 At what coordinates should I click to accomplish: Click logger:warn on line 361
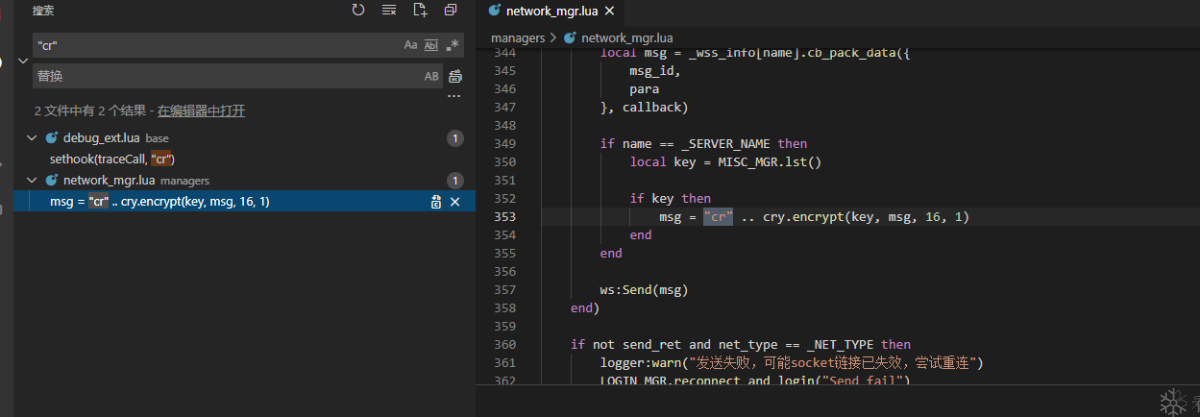640,363
